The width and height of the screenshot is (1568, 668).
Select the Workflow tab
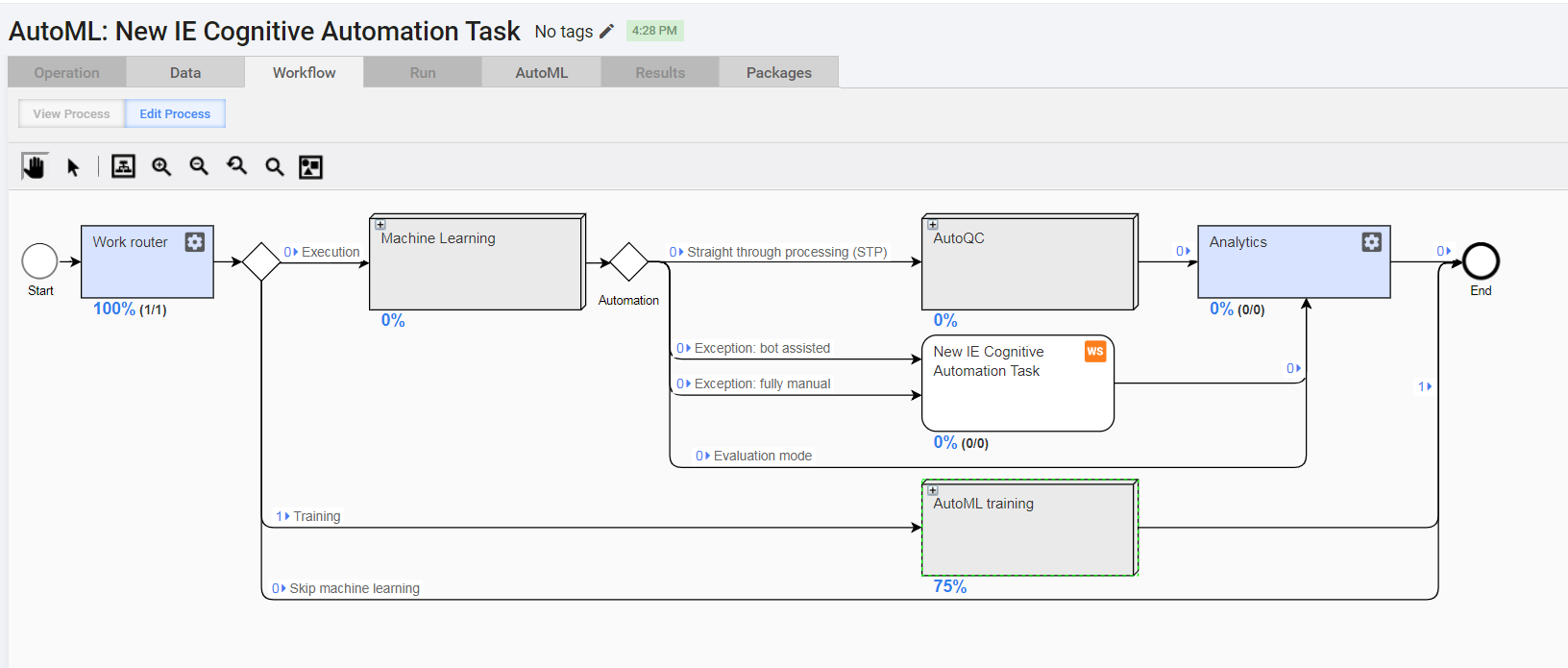pos(304,72)
